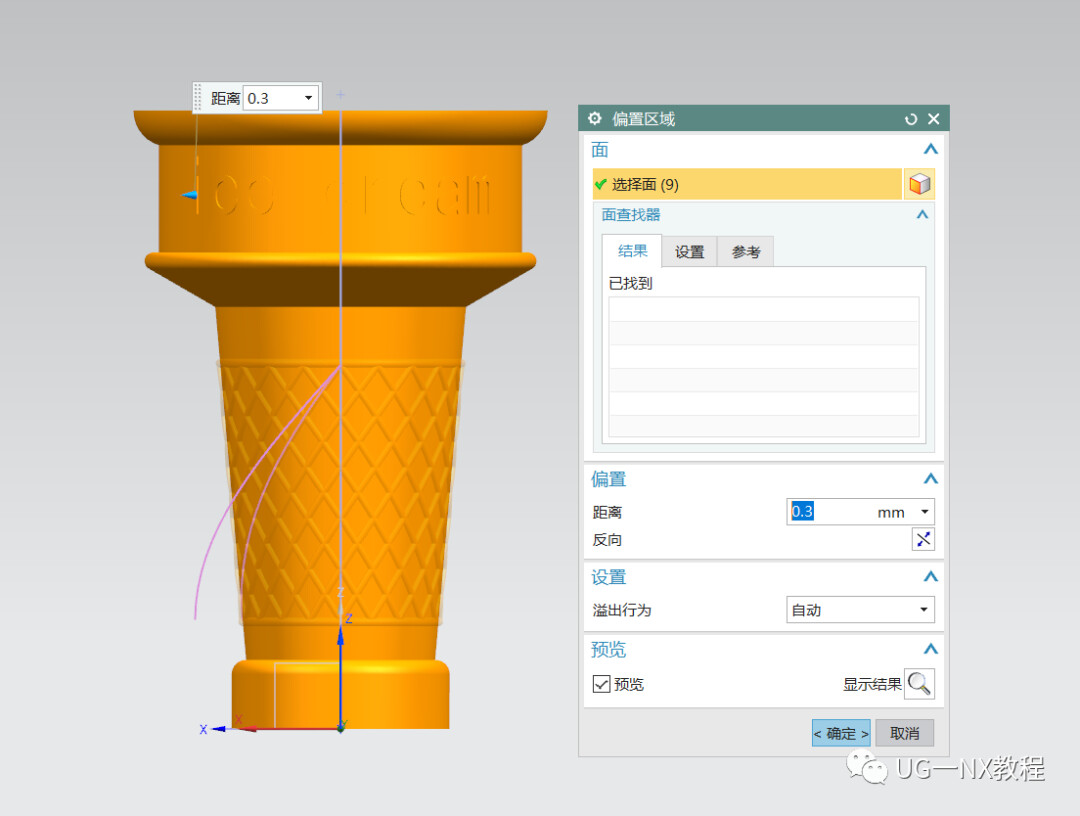
Task: Open the floating 距离 dropdown arrow
Action: click(x=309, y=98)
